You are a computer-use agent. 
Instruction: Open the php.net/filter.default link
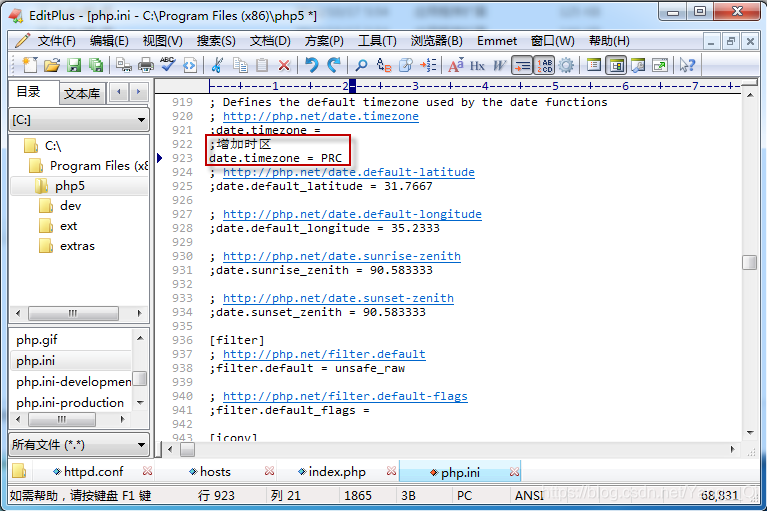pos(324,354)
